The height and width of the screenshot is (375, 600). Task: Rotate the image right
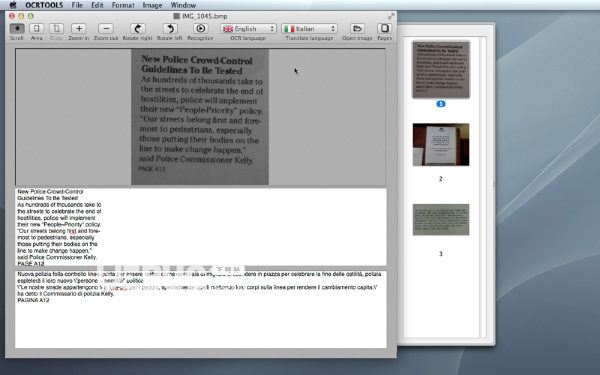(137, 29)
